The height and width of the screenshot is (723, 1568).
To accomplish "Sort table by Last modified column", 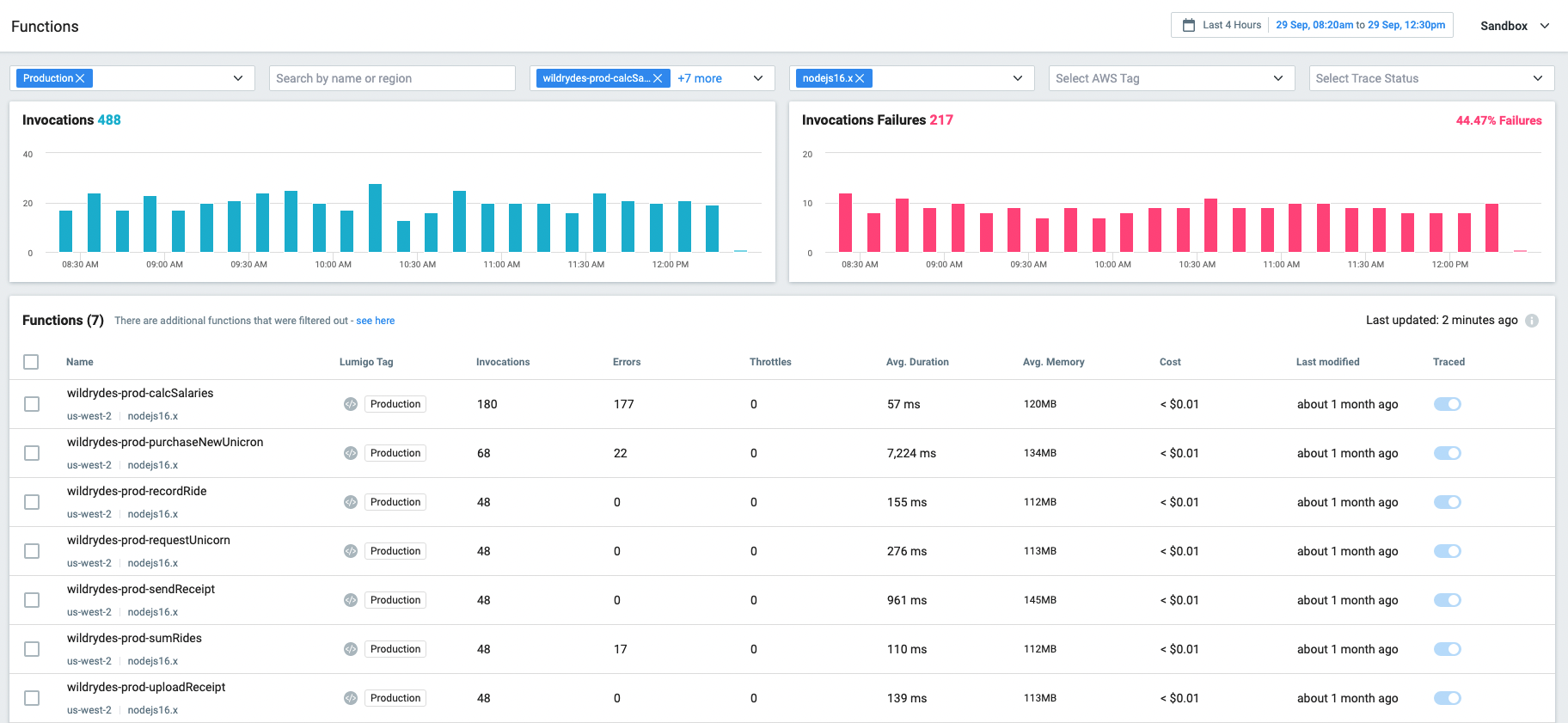I will [1328, 362].
